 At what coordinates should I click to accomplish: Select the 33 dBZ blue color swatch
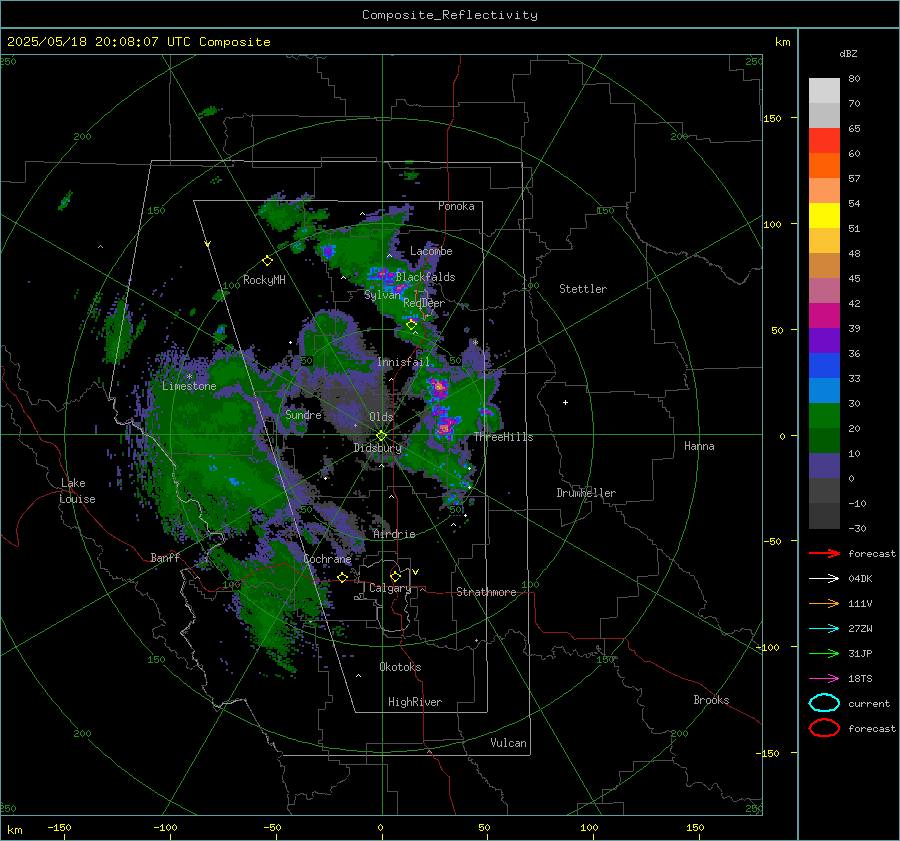(x=824, y=390)
